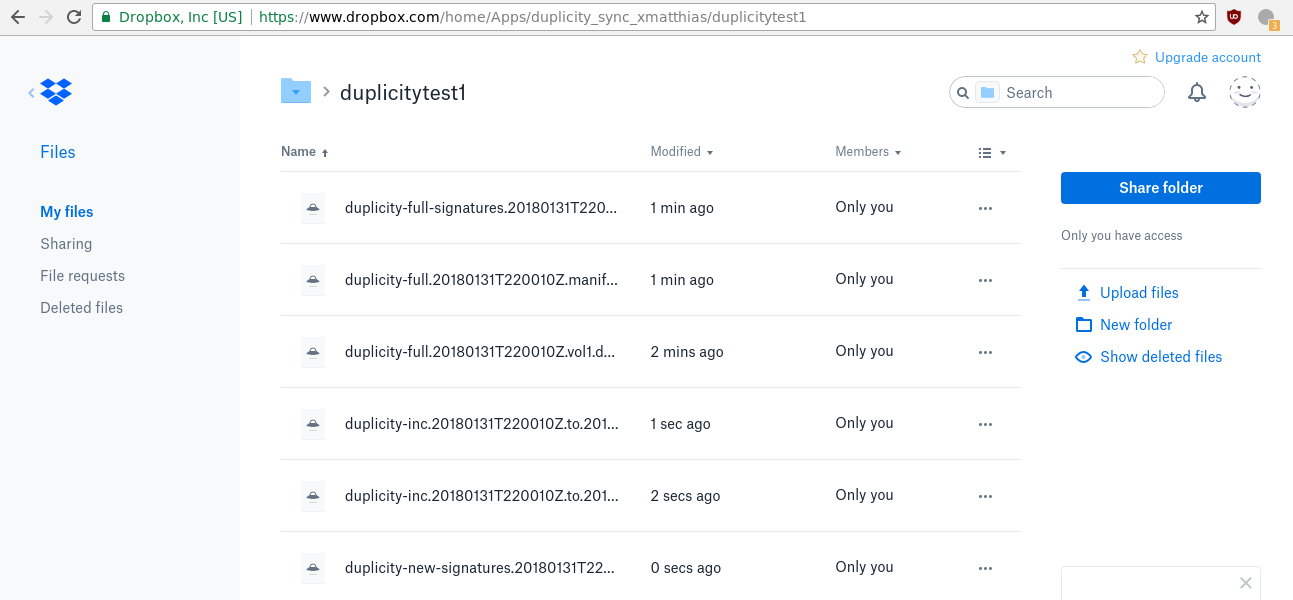This screenshot has width=1293, height=600.
Task: Open the uBlock Origin extension icon
Action: point(1235,17)
